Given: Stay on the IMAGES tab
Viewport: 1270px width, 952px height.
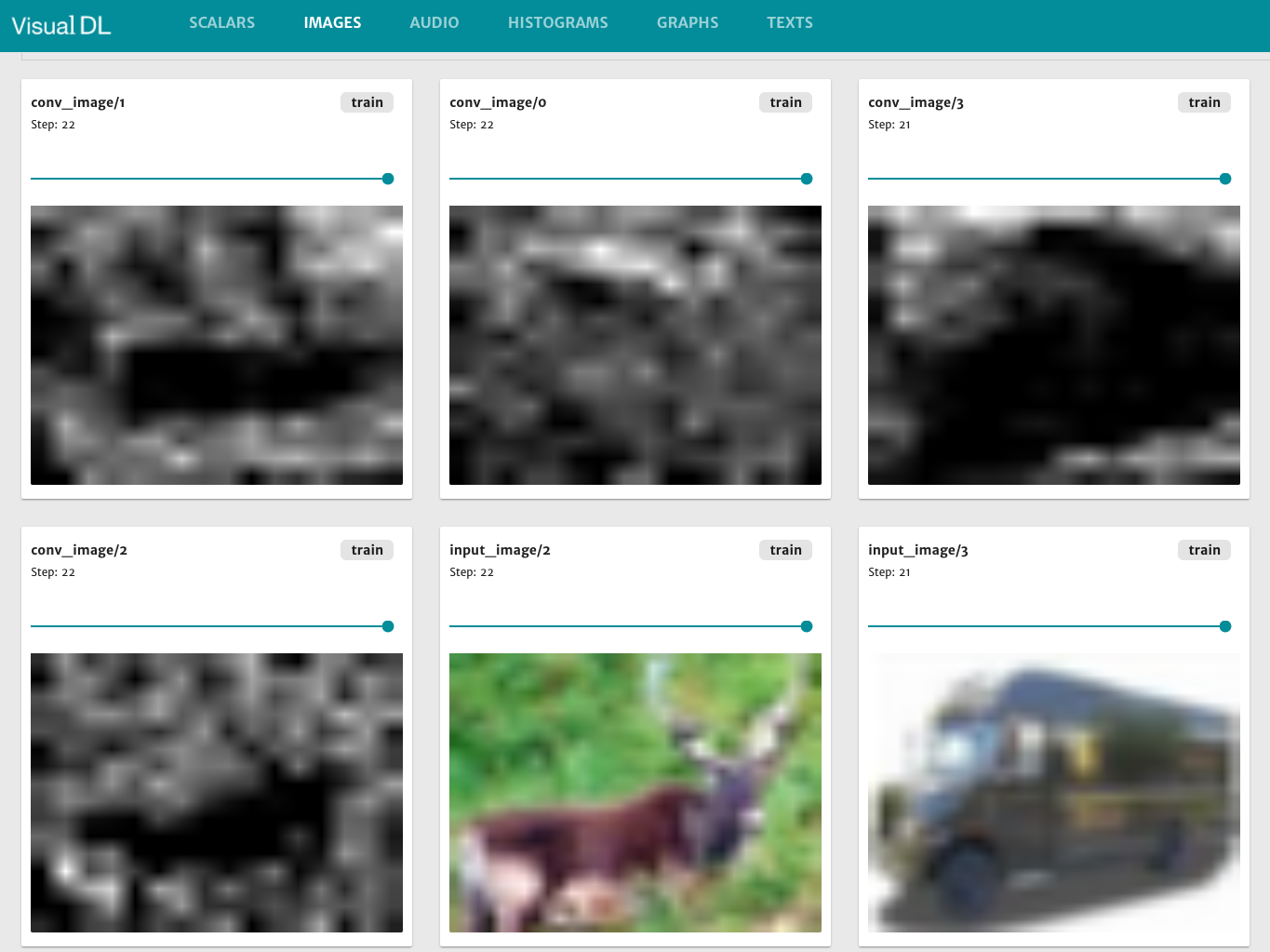Looking at the screenshot, I should (x=332, y=22).
